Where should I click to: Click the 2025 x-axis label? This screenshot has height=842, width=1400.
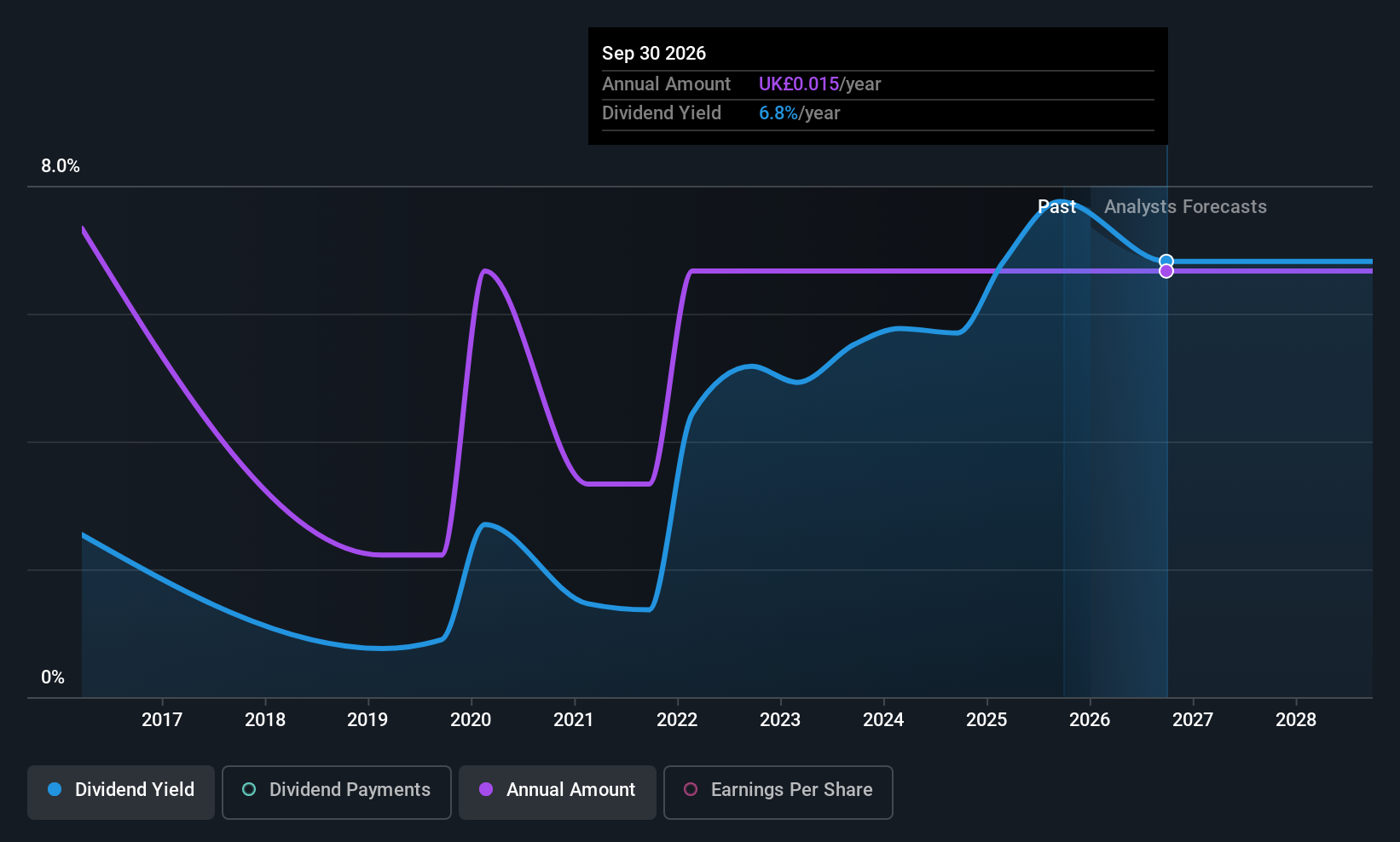point(986,720)
